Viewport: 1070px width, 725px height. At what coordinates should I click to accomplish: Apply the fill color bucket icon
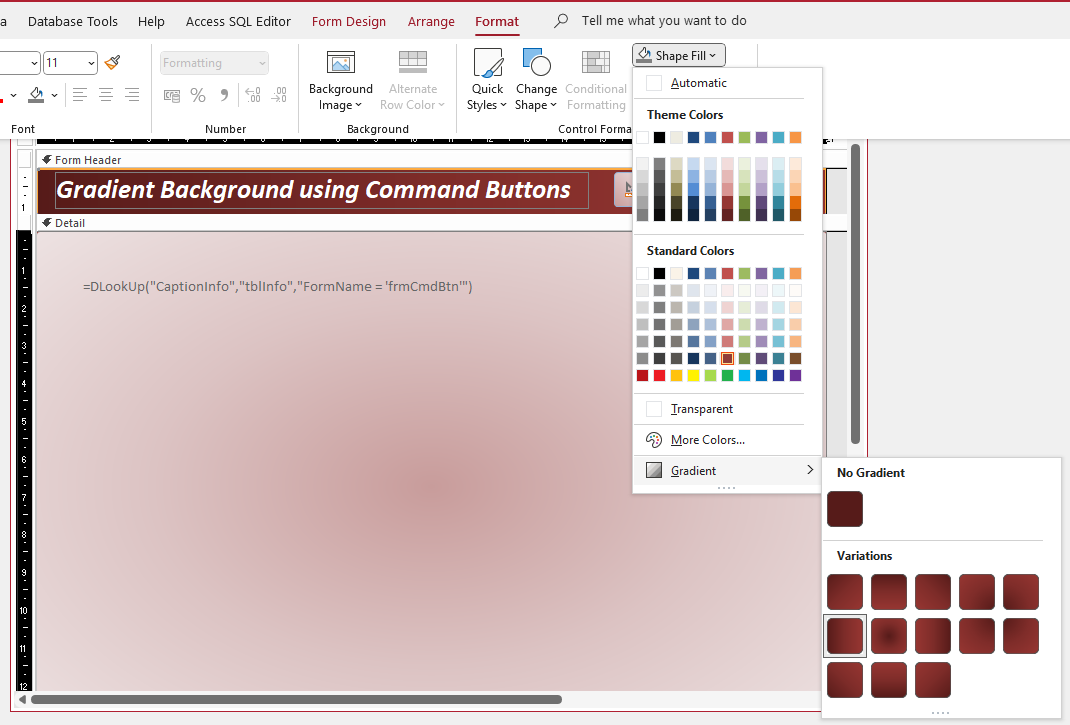(36, 95)
